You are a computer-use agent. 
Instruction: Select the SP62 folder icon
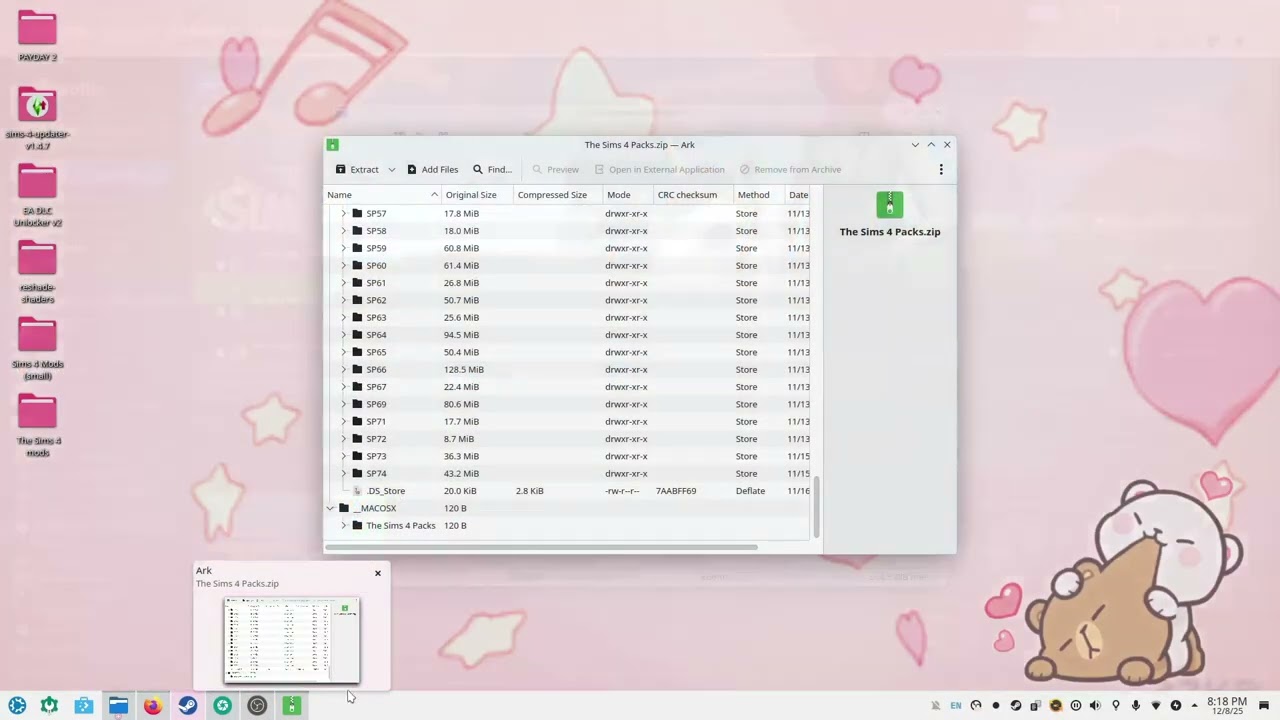357,300
